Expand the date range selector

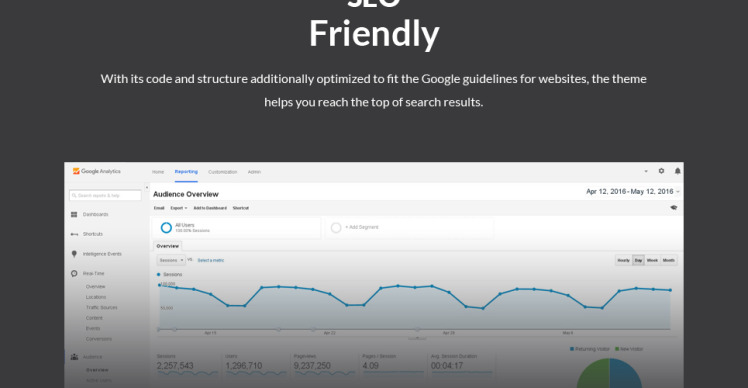click(633, 191)
